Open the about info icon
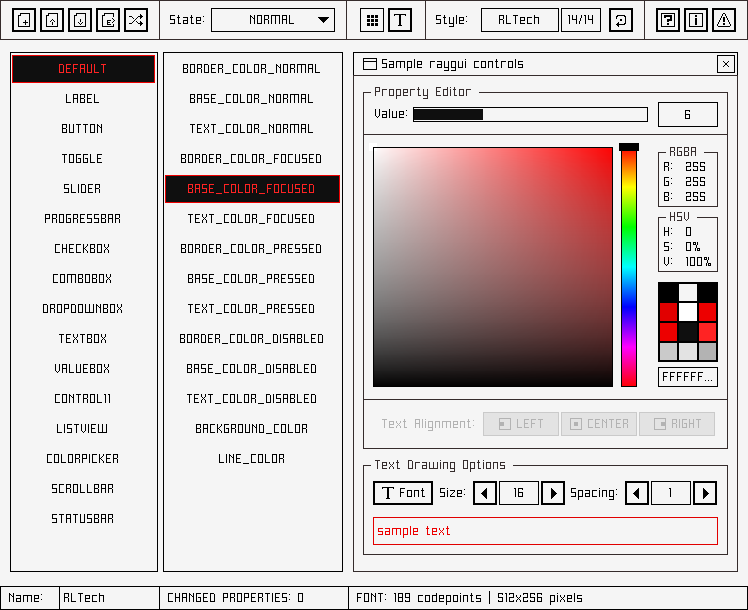 click(696, 20)
